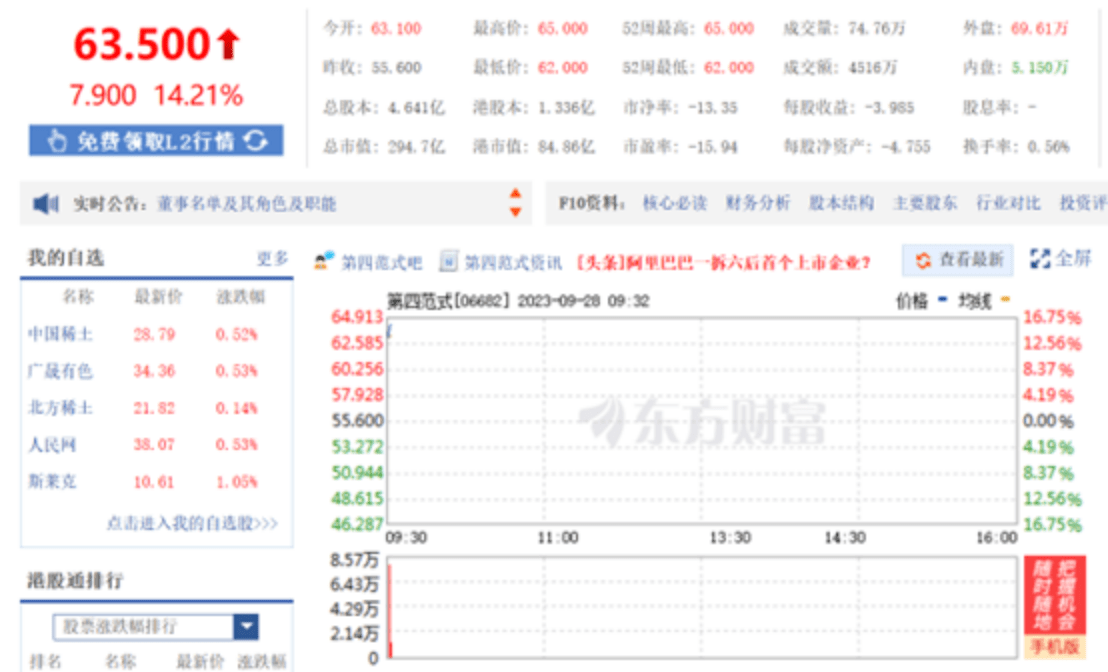
Task: Click the 09:30 time axis label
Action: [x=406, y=538]
